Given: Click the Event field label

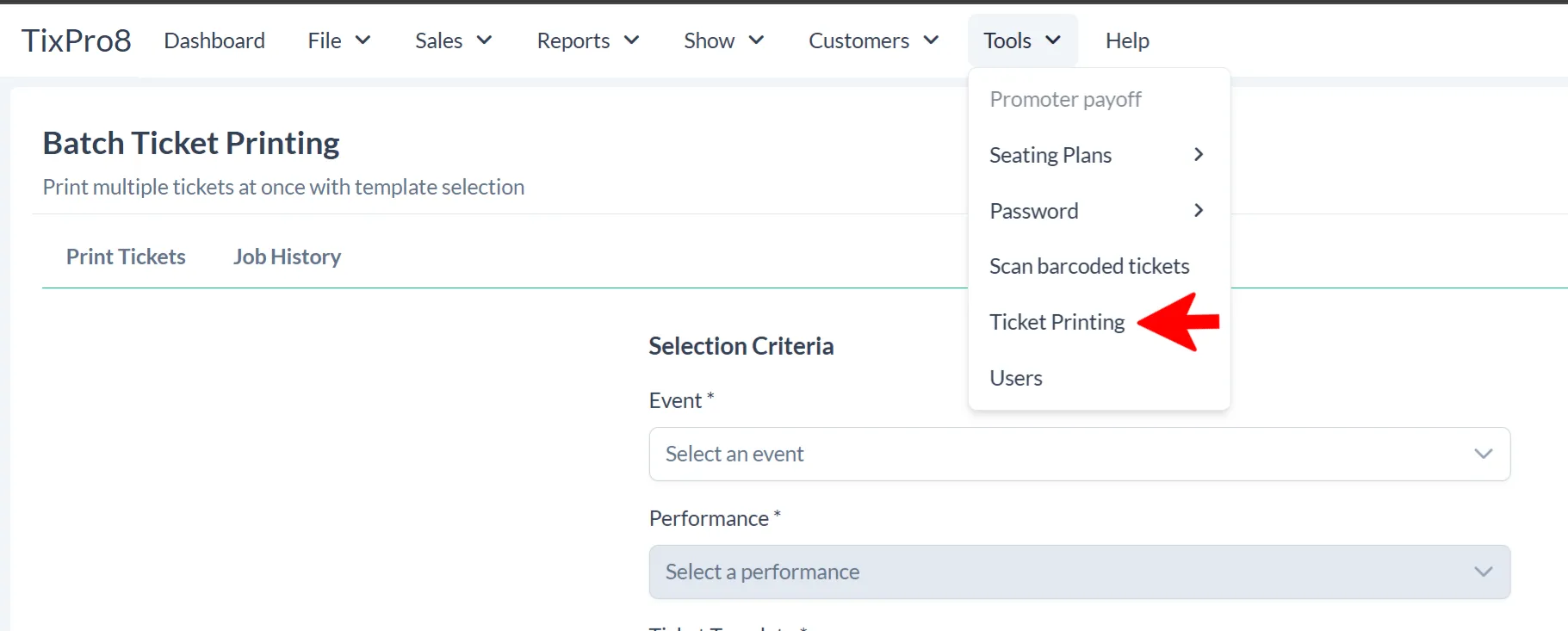Looking at the screenshot, I should coord(682,400).
